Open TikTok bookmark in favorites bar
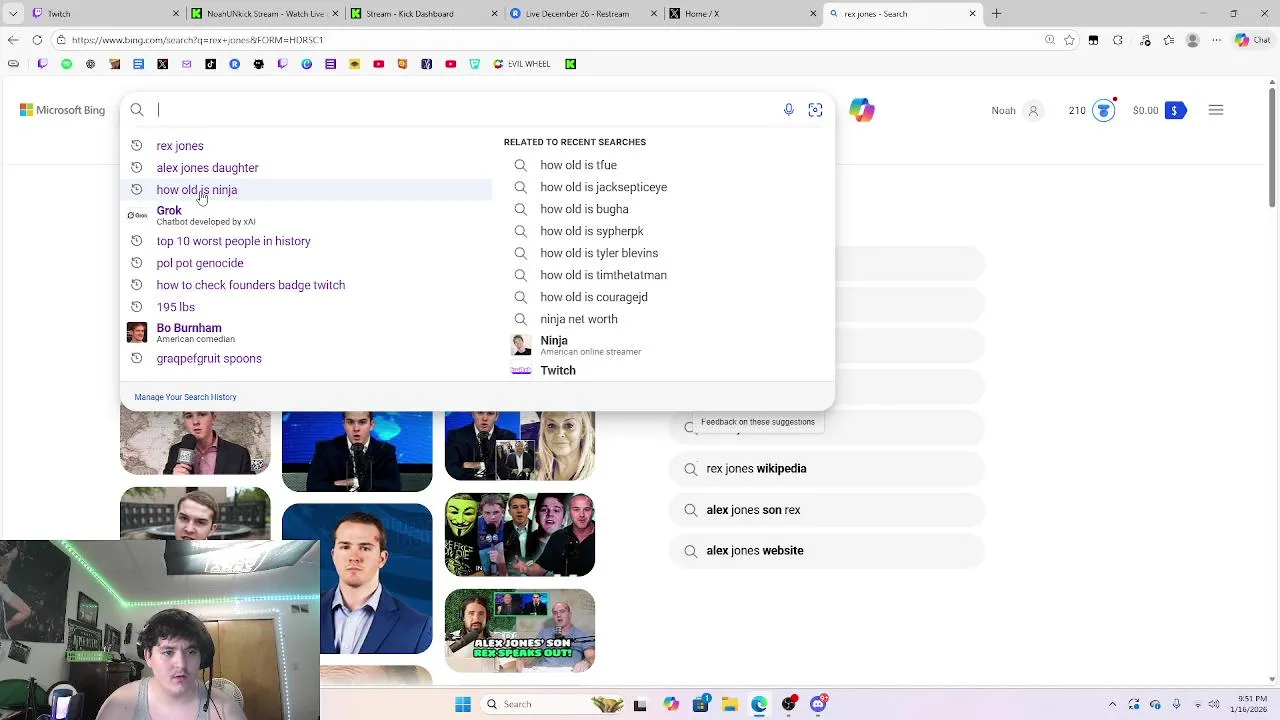The width and height of the screenshot is (1280, 720). click(210, 64)
